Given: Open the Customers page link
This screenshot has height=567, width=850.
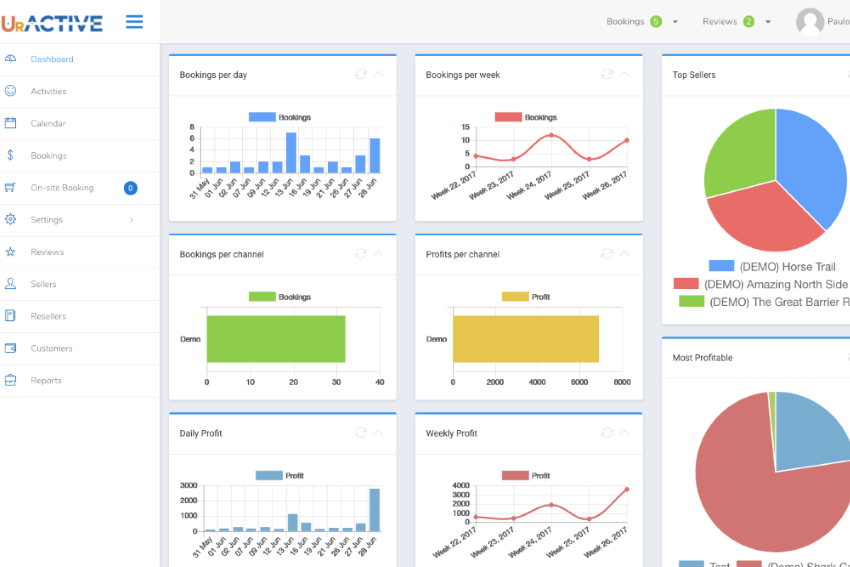Looking at the screenshot, I should coord(51,348).
